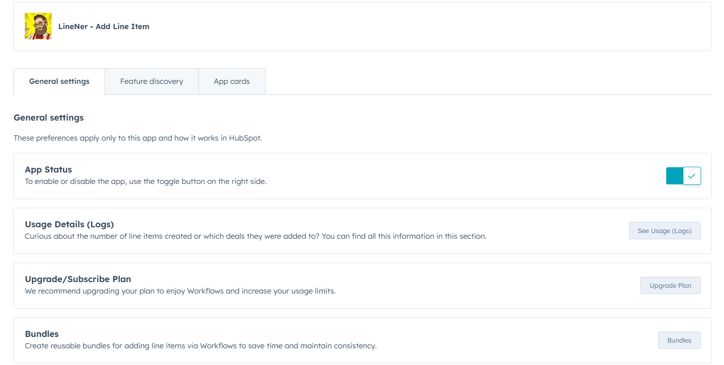The width and height of the screenshot is (724, 365).
Task: Click the 'Curious about the number of line items' text
Action: (x=255, y=236)
